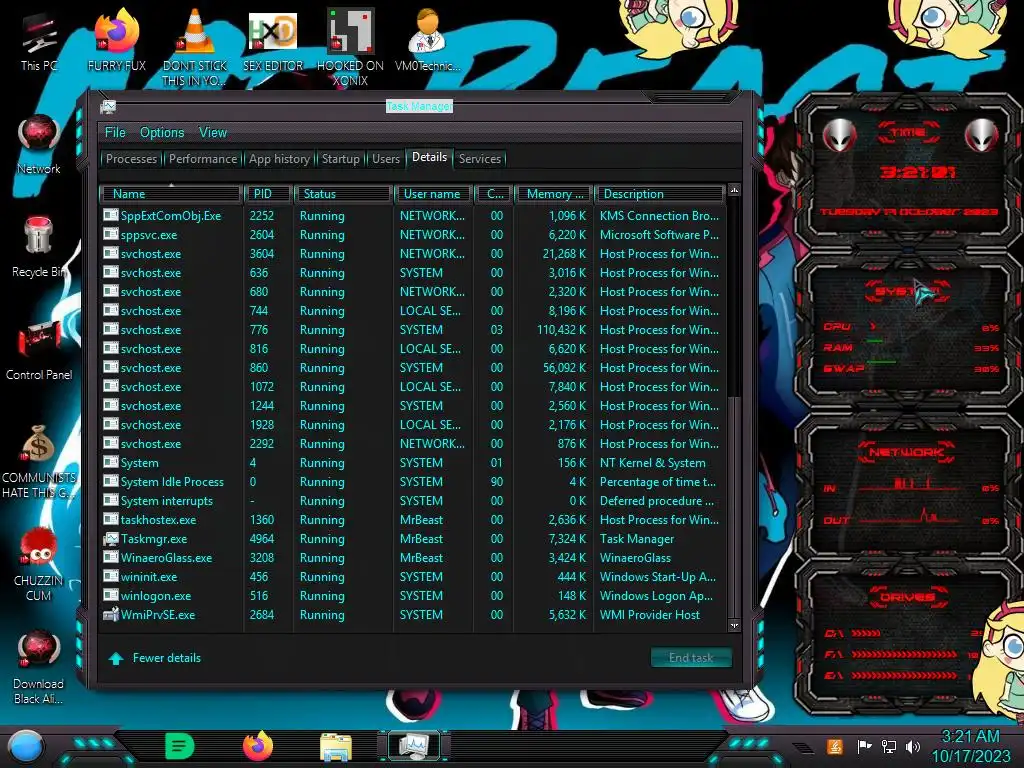
Task: Open the VMOTechnic desktop shortcut
Action: tap(428, 40)
